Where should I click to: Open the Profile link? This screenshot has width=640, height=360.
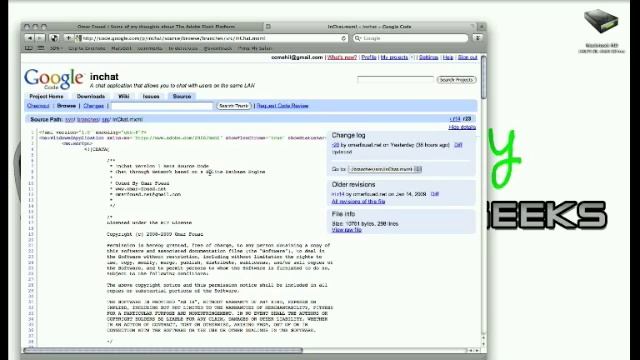pos(369,58)
